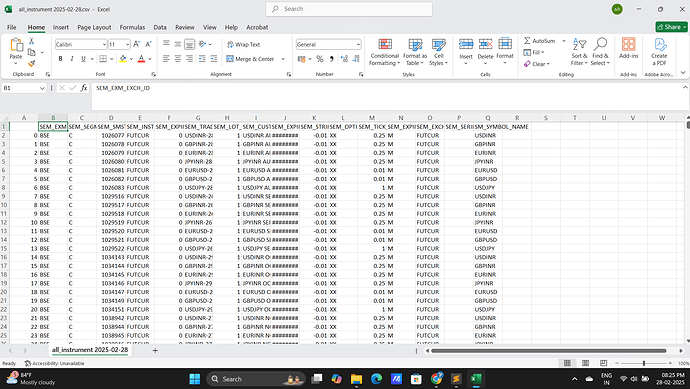Select the Format Painter brush
690x389 pixels.
(x=31, y=64)
